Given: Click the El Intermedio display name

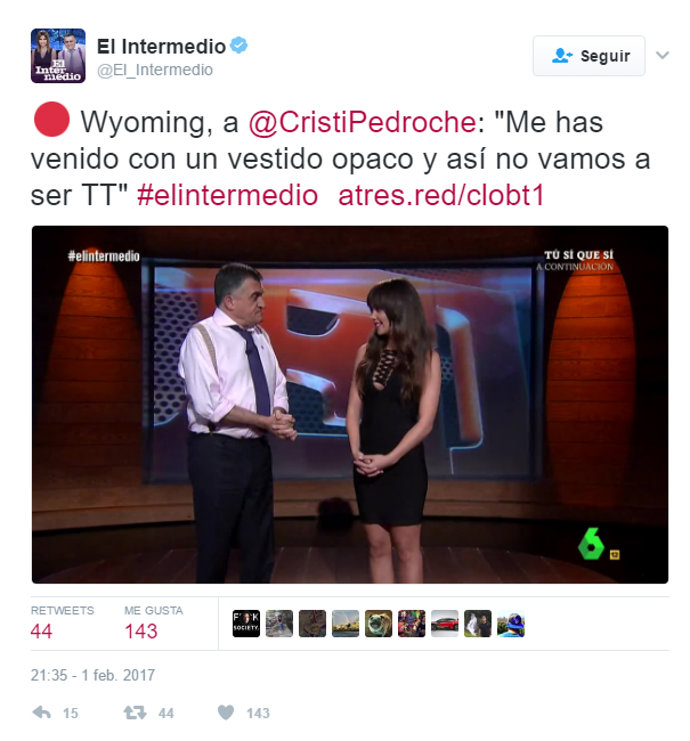Looking at the screenshot, I should click(161, 46).
